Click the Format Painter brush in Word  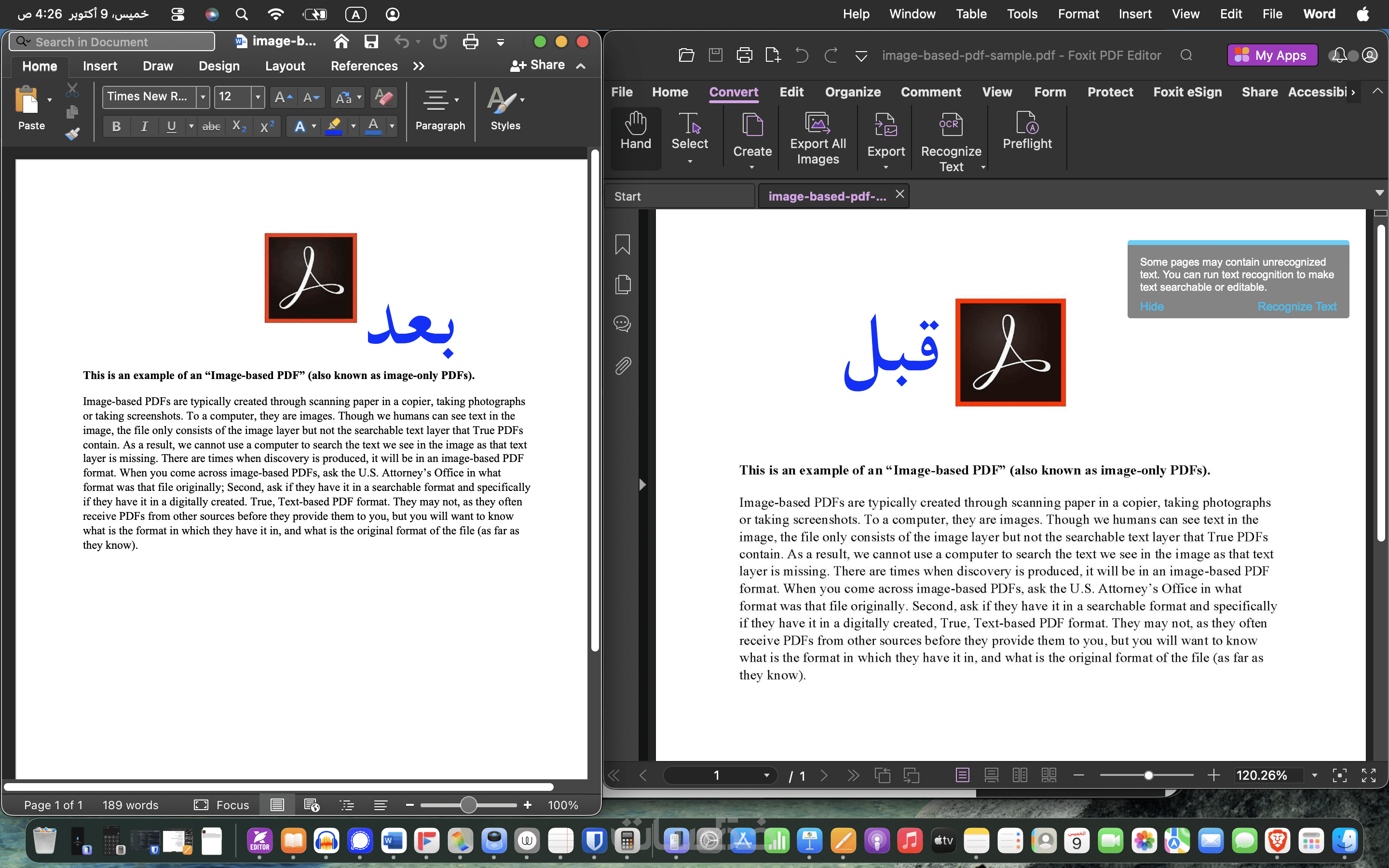point(72,134)
